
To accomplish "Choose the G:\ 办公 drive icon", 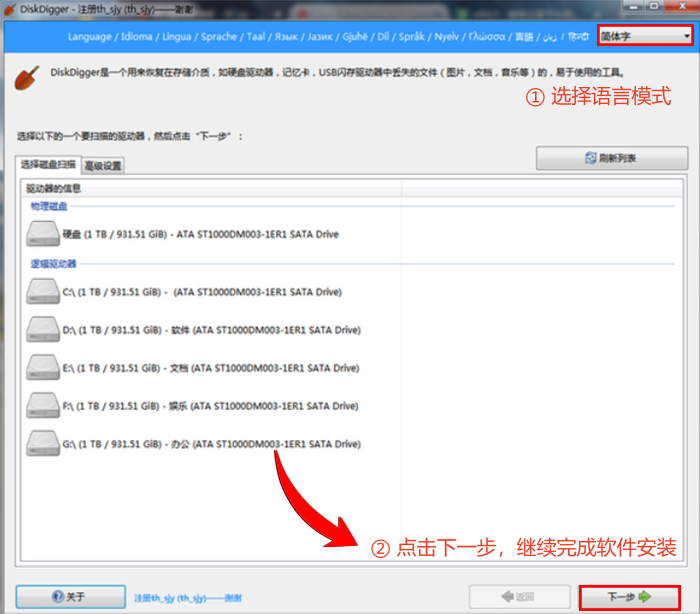I will (44, 444).
